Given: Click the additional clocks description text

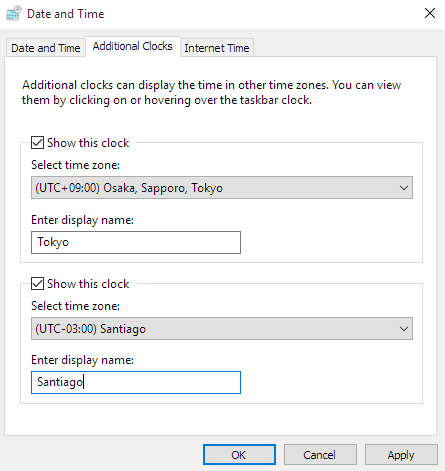Looking at the screenshot, I should coord(211,92).
